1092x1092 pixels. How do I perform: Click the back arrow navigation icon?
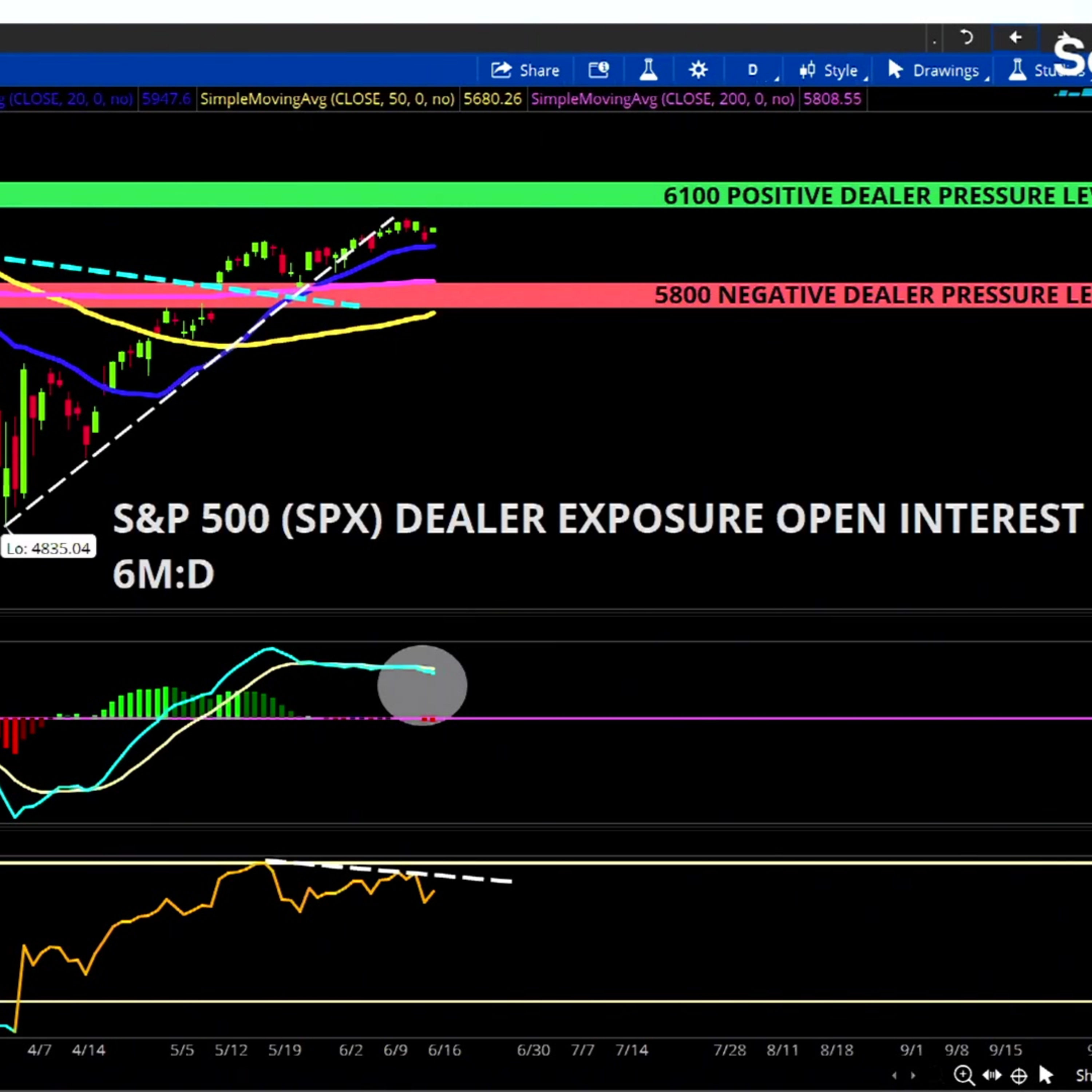coord(1016,38)
